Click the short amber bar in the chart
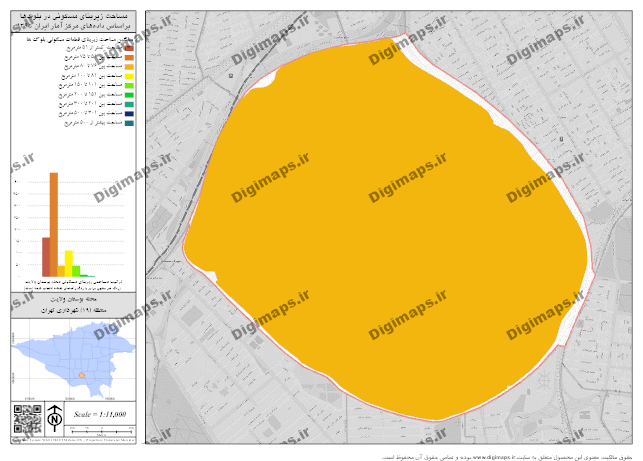The image size is (643, 461). pyautogui.click(x=61, y=271)
